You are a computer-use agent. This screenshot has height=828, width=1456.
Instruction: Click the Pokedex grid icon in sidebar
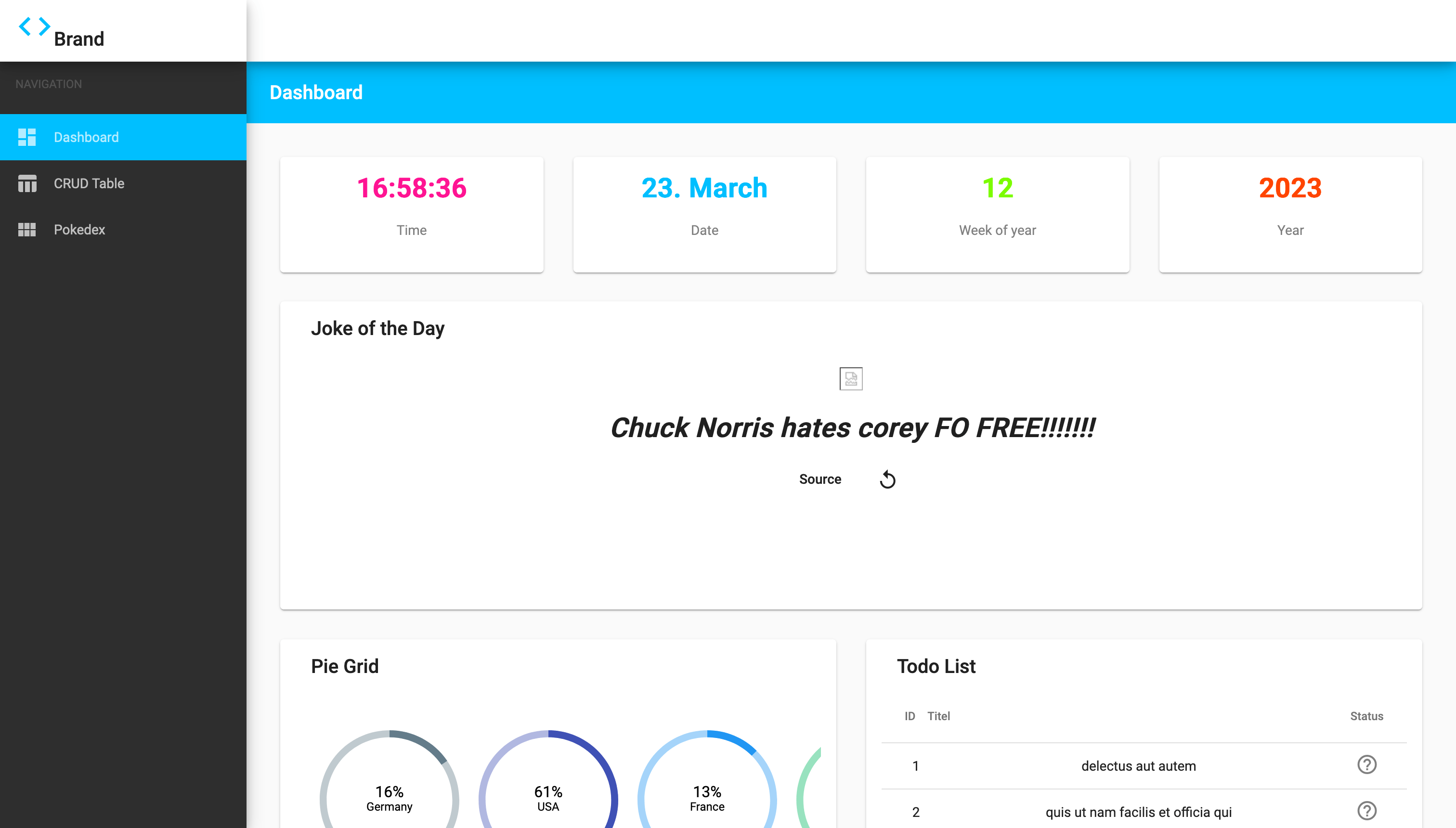pyautogui.click(x=27, y=230)
